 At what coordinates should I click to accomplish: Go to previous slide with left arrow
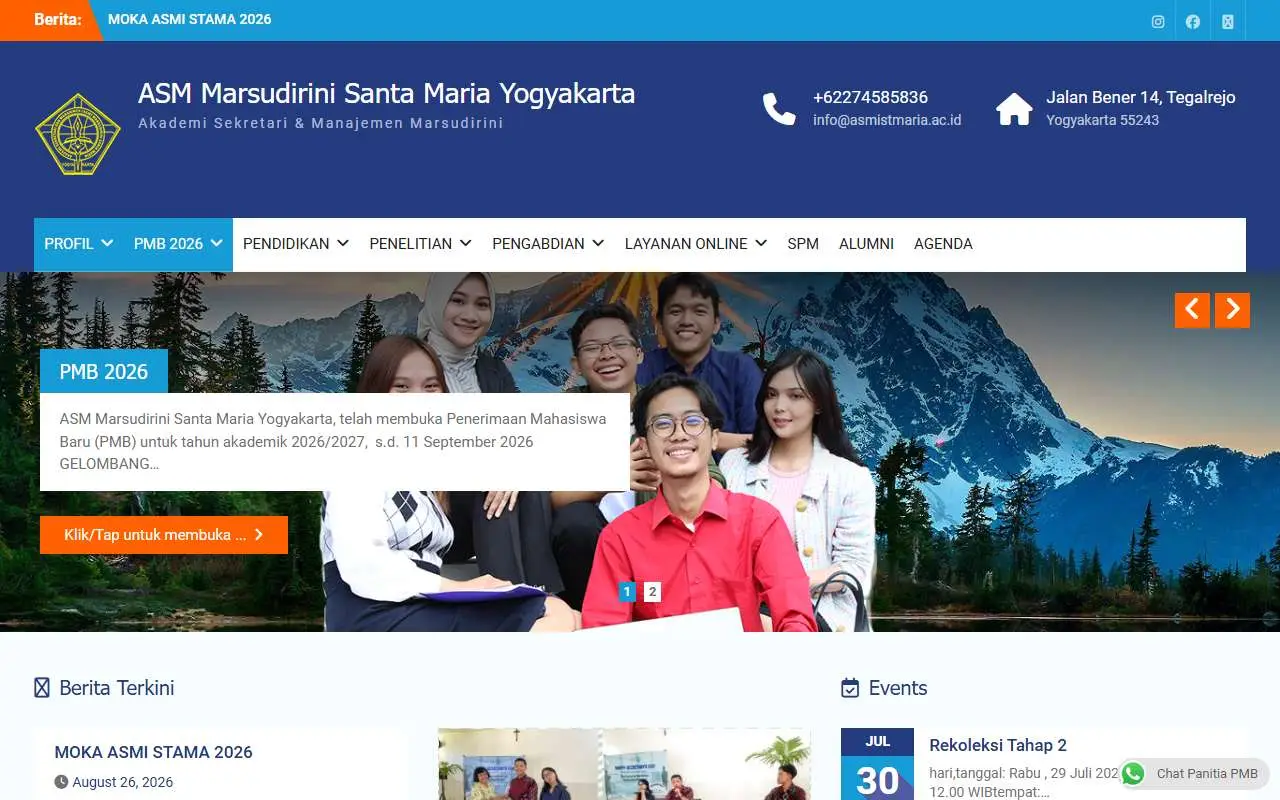(x=1192, y=310)
